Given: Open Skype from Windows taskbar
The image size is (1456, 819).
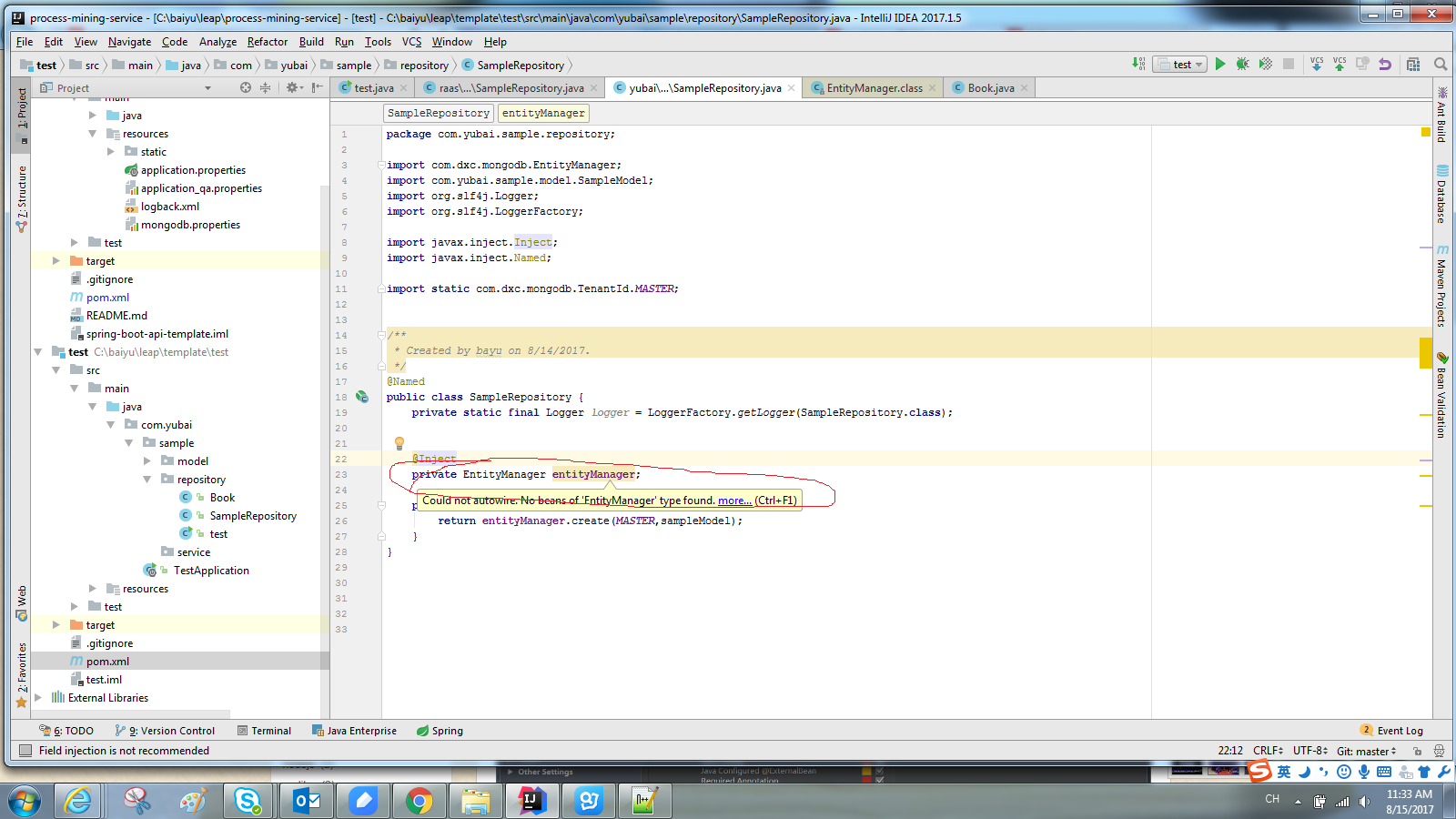Looking at the screenshot, I should point(248,801).
